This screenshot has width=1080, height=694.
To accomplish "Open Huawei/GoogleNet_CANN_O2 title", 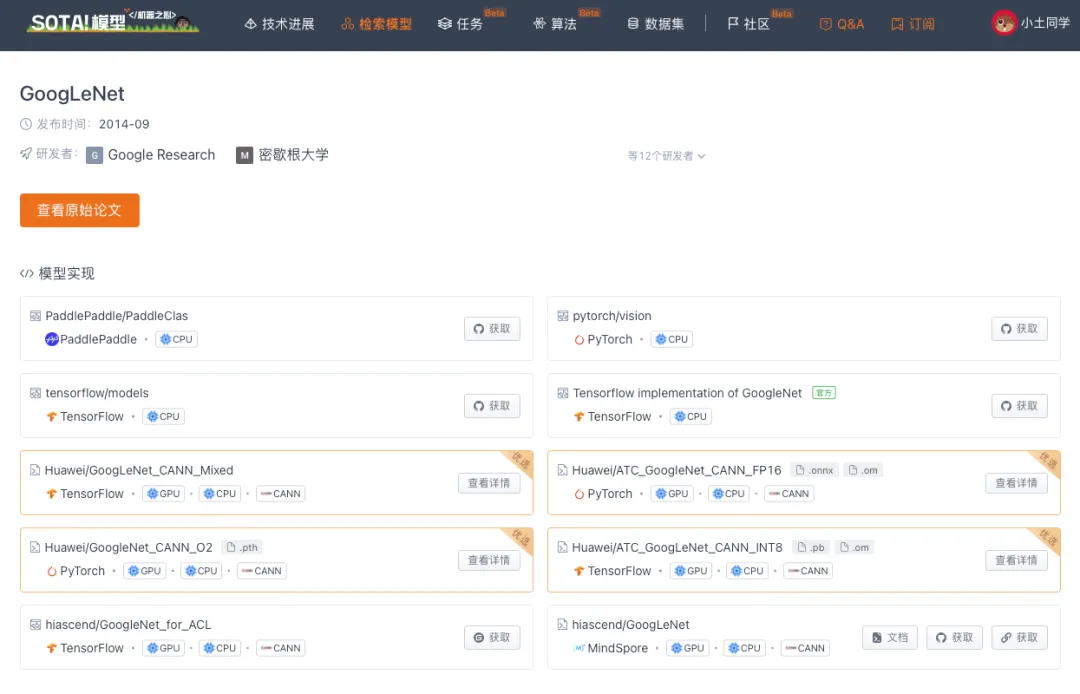I will point(129,547).
